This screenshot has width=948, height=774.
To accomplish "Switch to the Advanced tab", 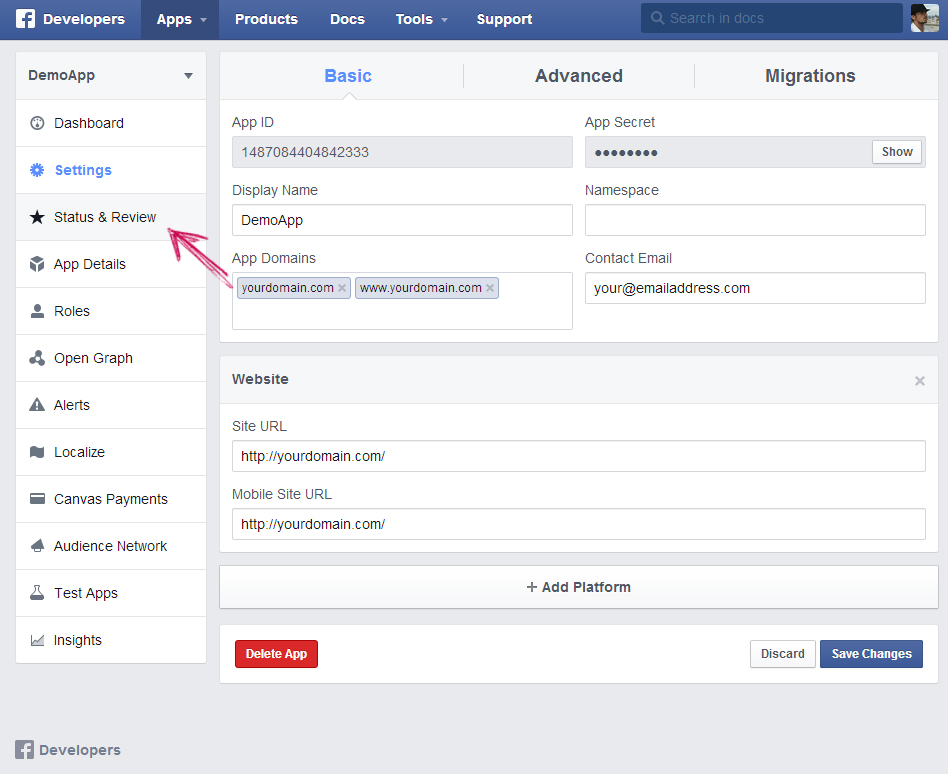I will pos(578,75).
